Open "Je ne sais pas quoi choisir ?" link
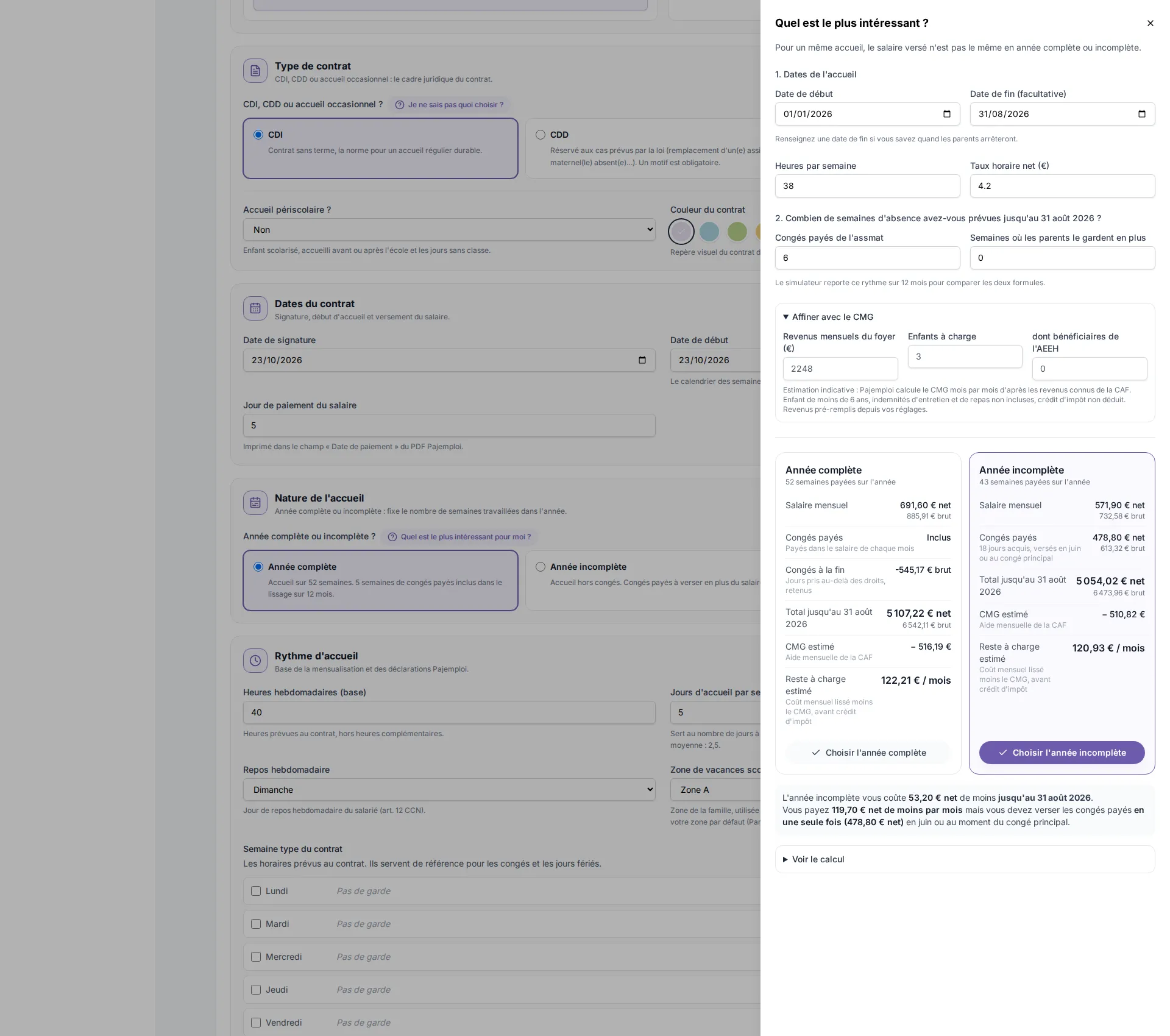 pos(450,105)
